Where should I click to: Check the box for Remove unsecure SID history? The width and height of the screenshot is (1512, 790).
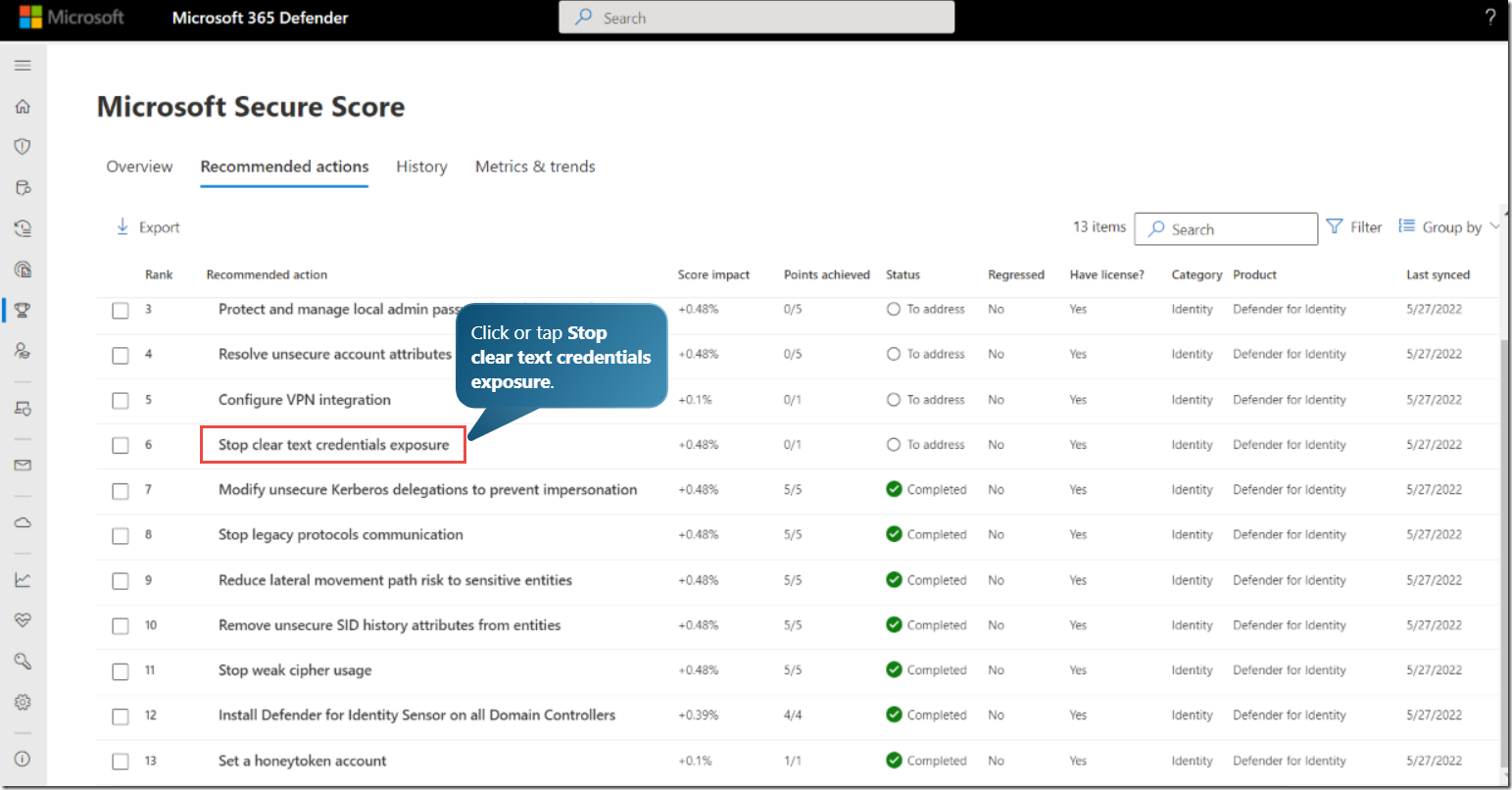tap(121, 626)
